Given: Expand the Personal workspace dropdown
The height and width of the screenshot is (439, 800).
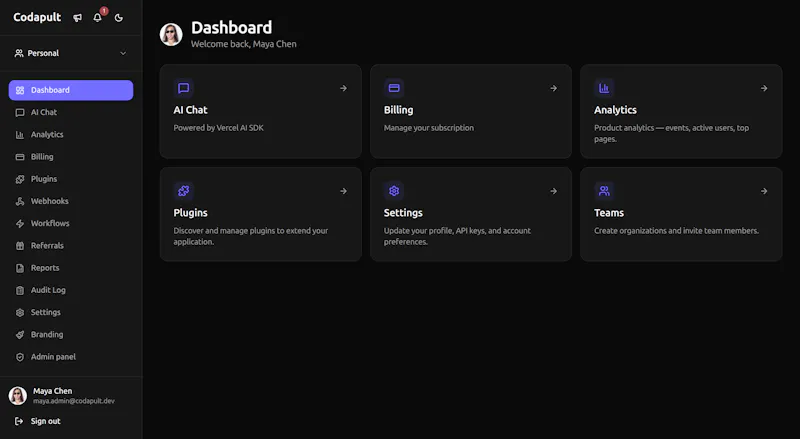Looking at the screenshot, I should [x=71, y=53].
